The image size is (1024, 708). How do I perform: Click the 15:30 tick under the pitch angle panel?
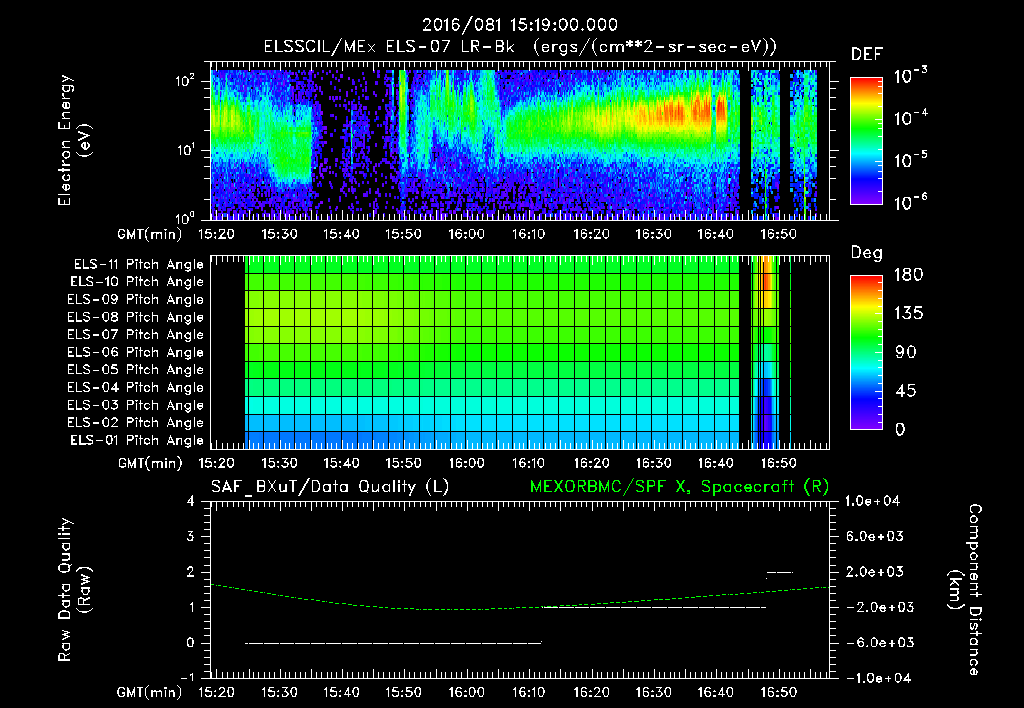pyautogui.click(x=279, y=464)
